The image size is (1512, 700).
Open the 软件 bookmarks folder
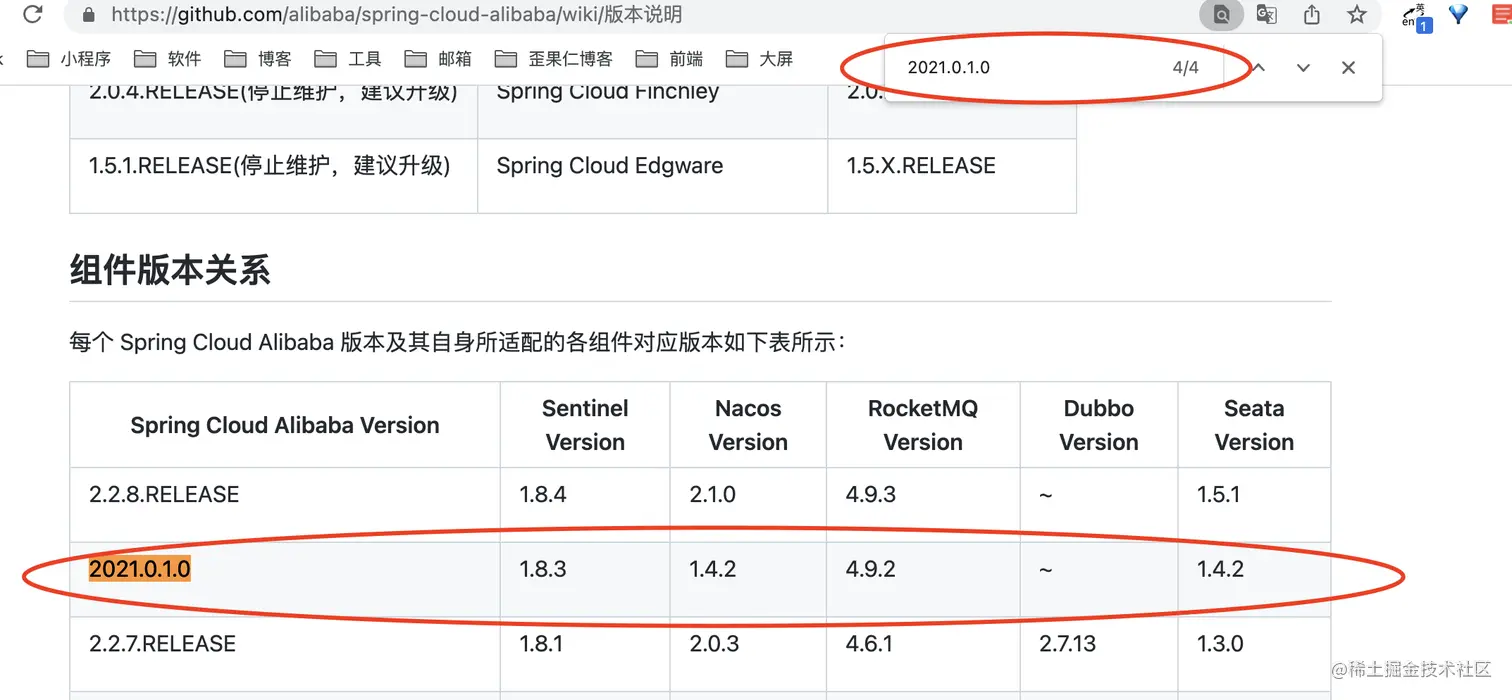pyautogui.click(x=167, y=59)
